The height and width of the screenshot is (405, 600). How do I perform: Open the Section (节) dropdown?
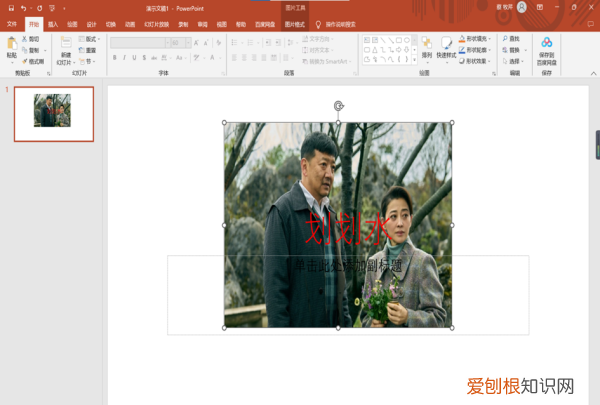pyautogui.click(x=87, y=61)
